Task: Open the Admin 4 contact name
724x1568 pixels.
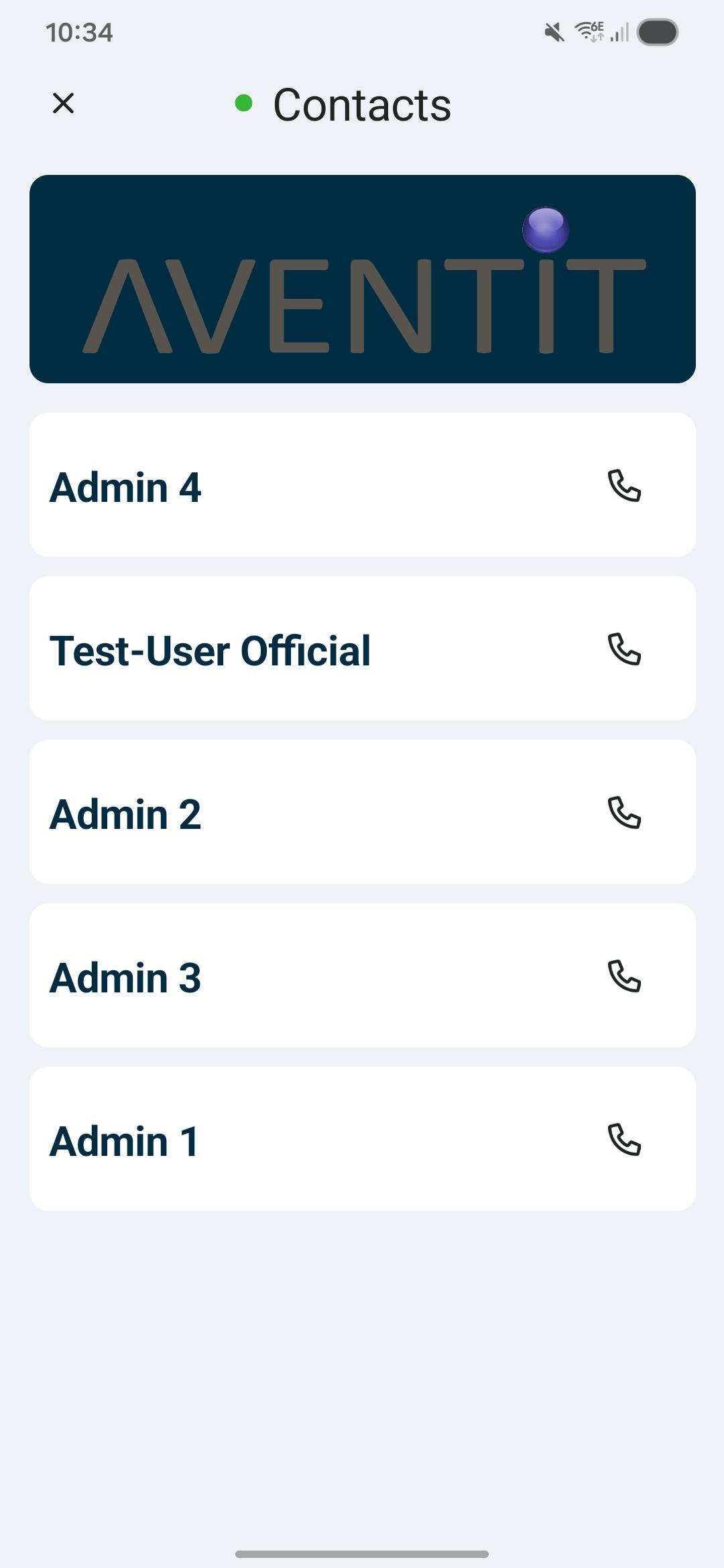Action: click(x=125, y=487)
